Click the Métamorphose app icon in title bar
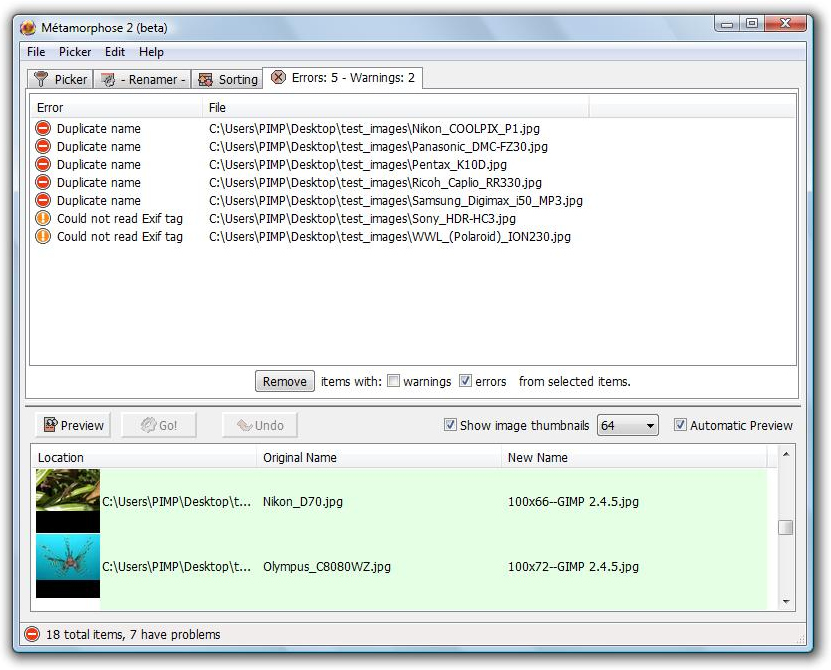Image resolution: width=831 pixels, height=670 pixels. (x=28, y=28)
